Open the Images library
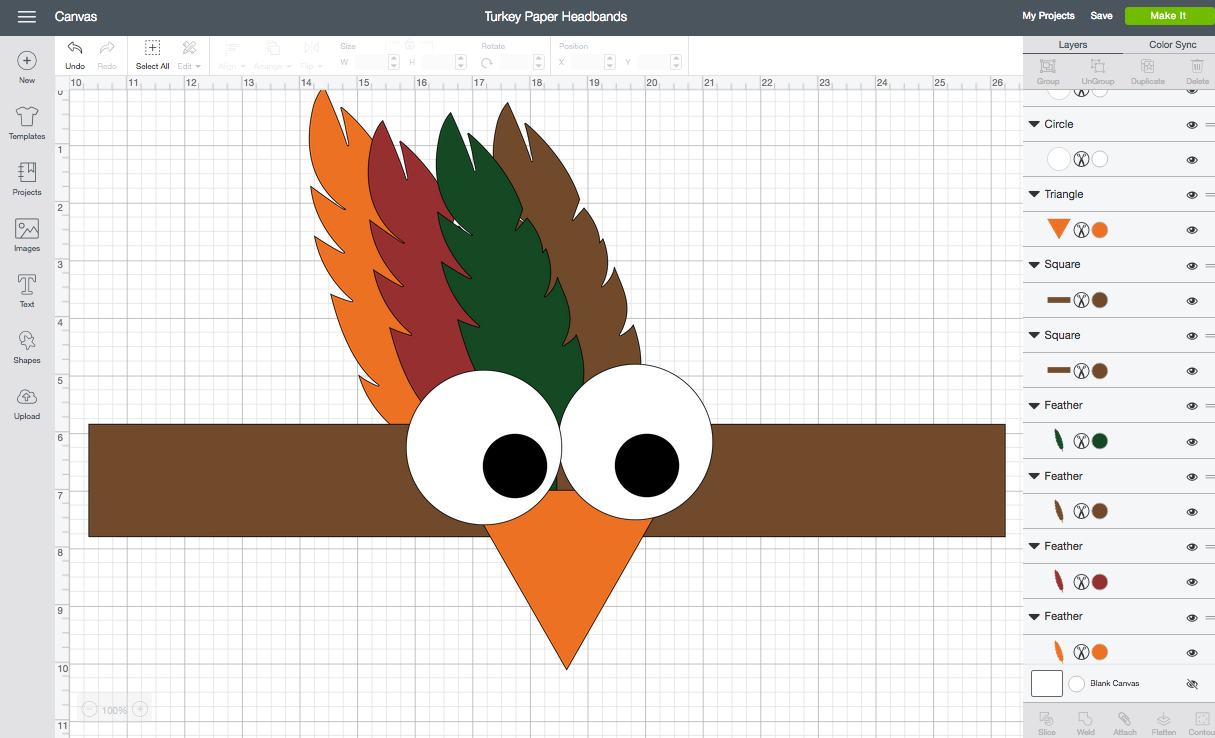Screen dimensions: 1215x738 pyautogui.click(x=27, y=236)
